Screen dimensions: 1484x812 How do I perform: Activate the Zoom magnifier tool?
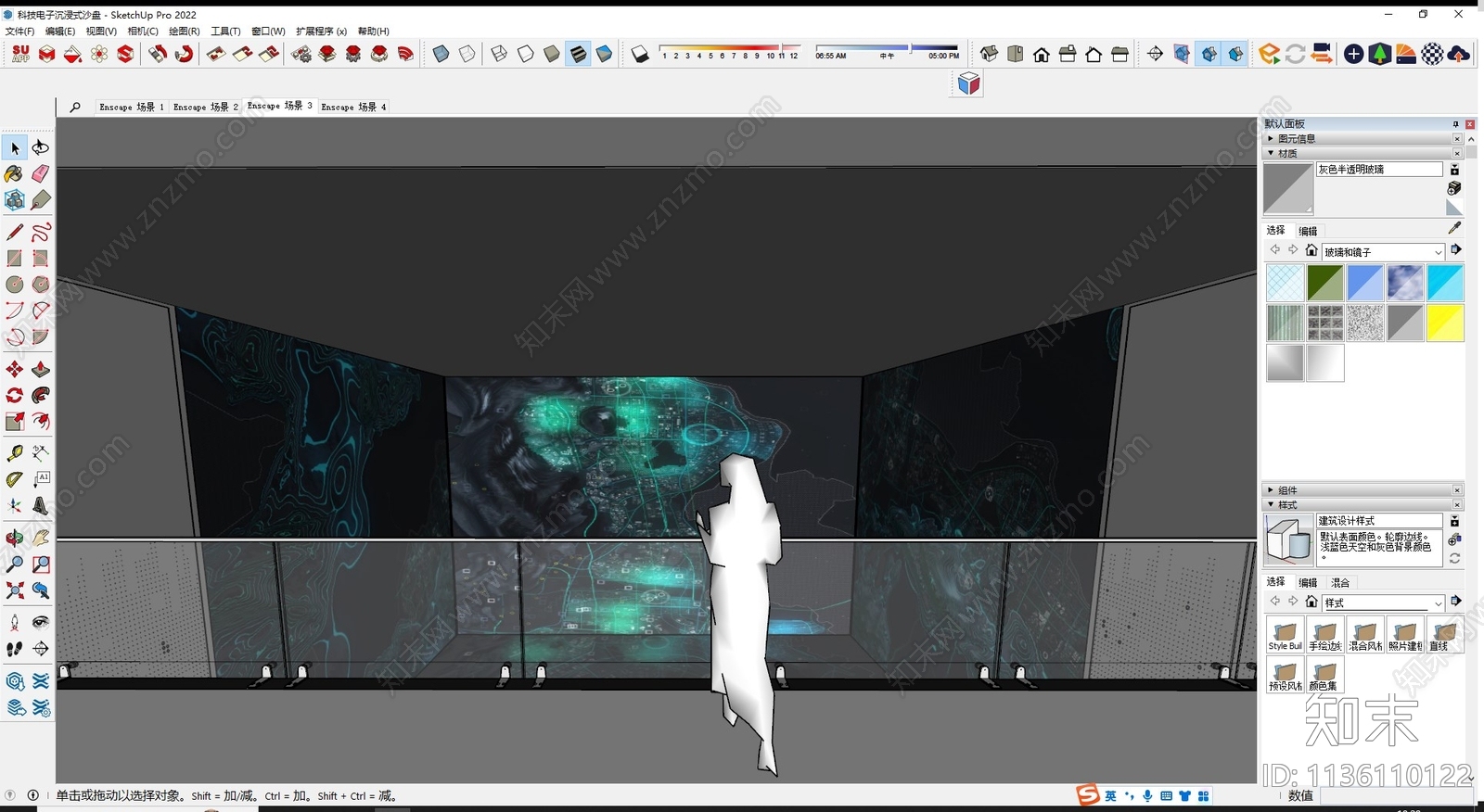(15, 565)
